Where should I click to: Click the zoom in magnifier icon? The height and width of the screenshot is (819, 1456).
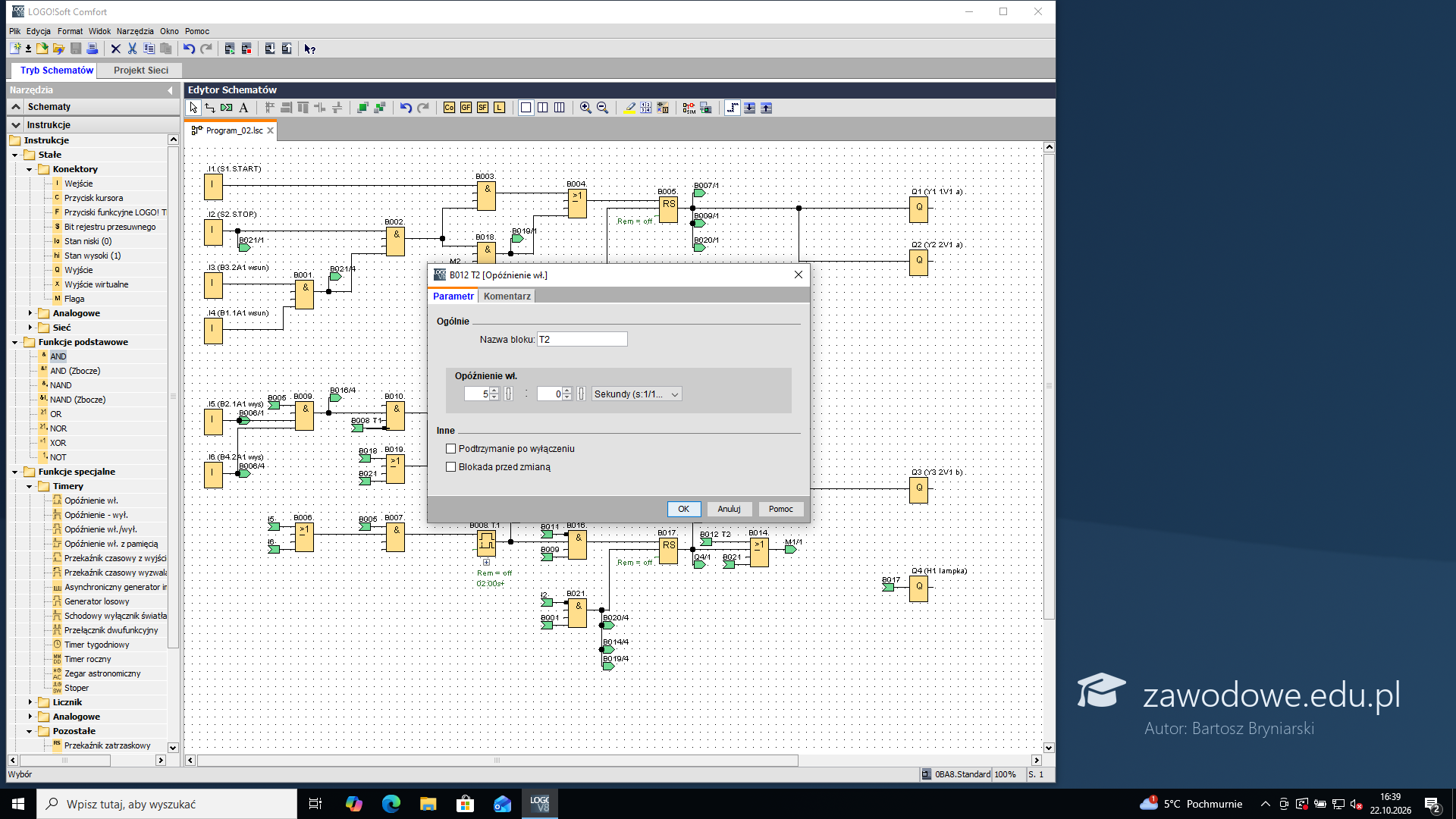585,108
